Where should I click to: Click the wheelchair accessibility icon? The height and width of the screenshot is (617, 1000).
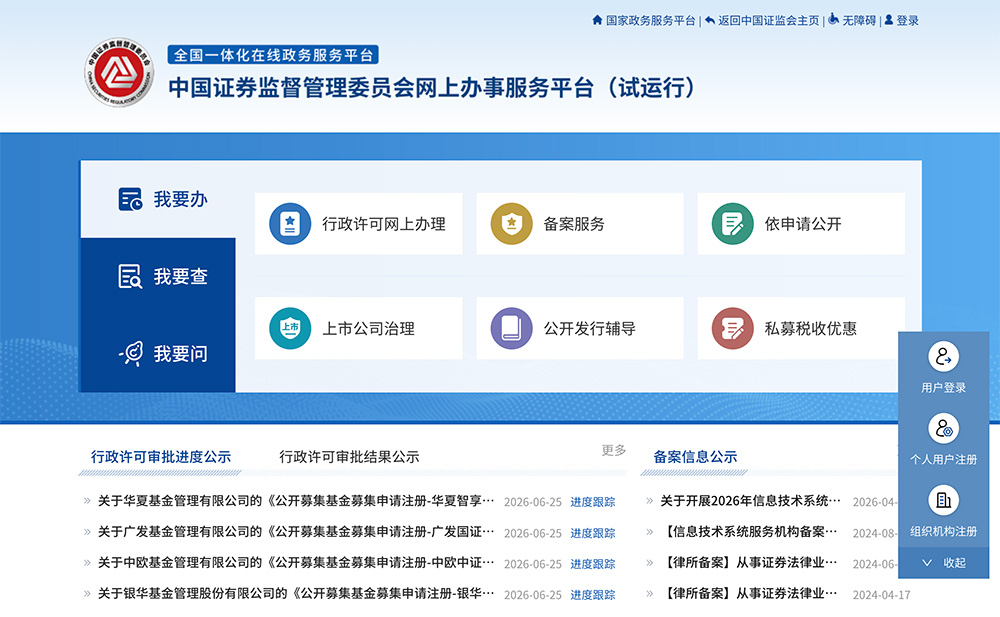pos(833,20)
